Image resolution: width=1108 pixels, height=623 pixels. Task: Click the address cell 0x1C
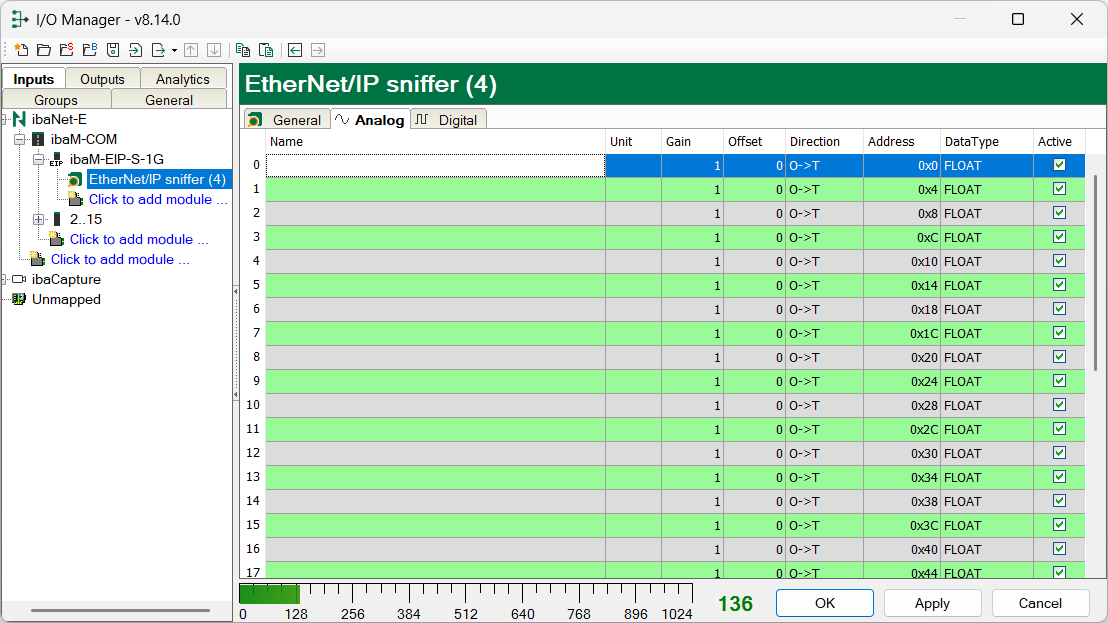902,333
